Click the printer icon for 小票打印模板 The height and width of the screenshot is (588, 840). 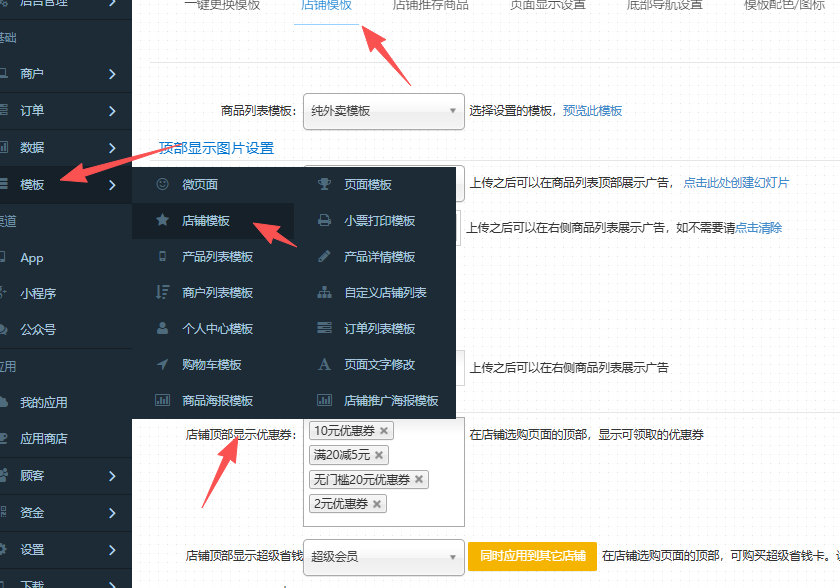(x=324, y=220)
